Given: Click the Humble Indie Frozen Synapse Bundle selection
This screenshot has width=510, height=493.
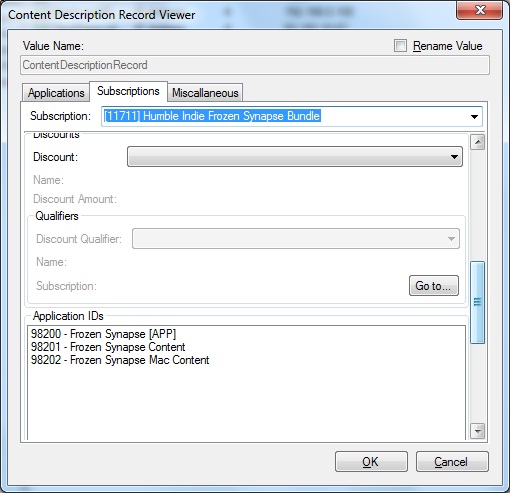Looking at the screenshot, I should click(212, 116).
